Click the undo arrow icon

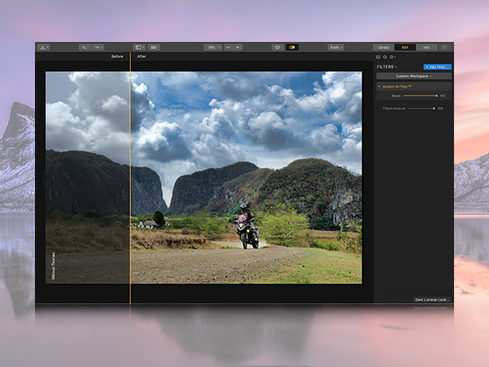85,47
